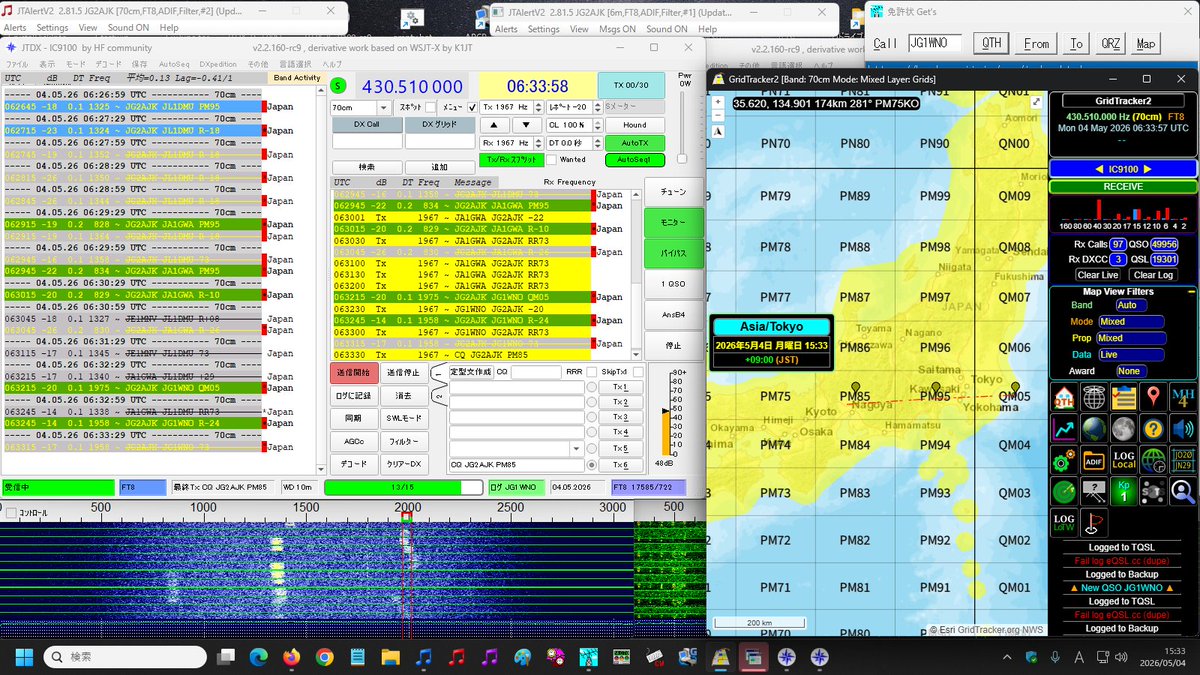Click the Earth globe icon in GridTracker2
Image resolution: width=1200 pixels, height=675 pixels.
(x=1094, y=429)
